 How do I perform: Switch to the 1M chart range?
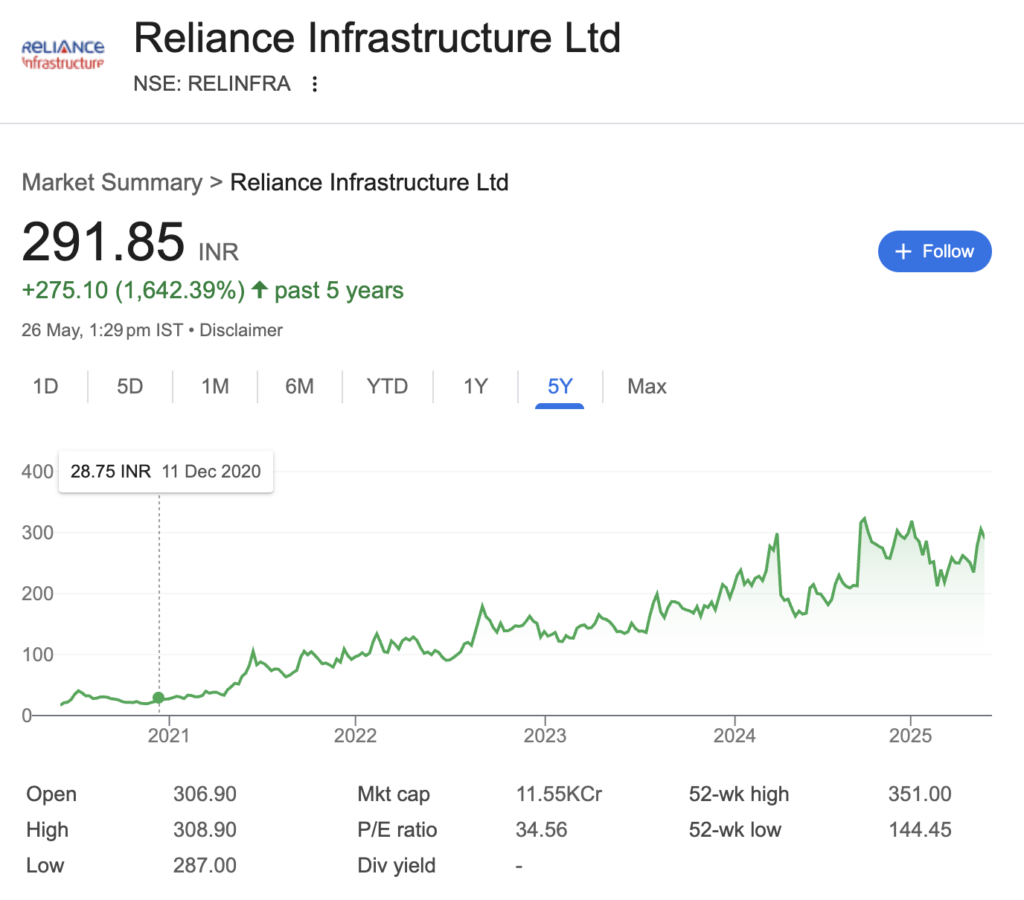point(215,387)
